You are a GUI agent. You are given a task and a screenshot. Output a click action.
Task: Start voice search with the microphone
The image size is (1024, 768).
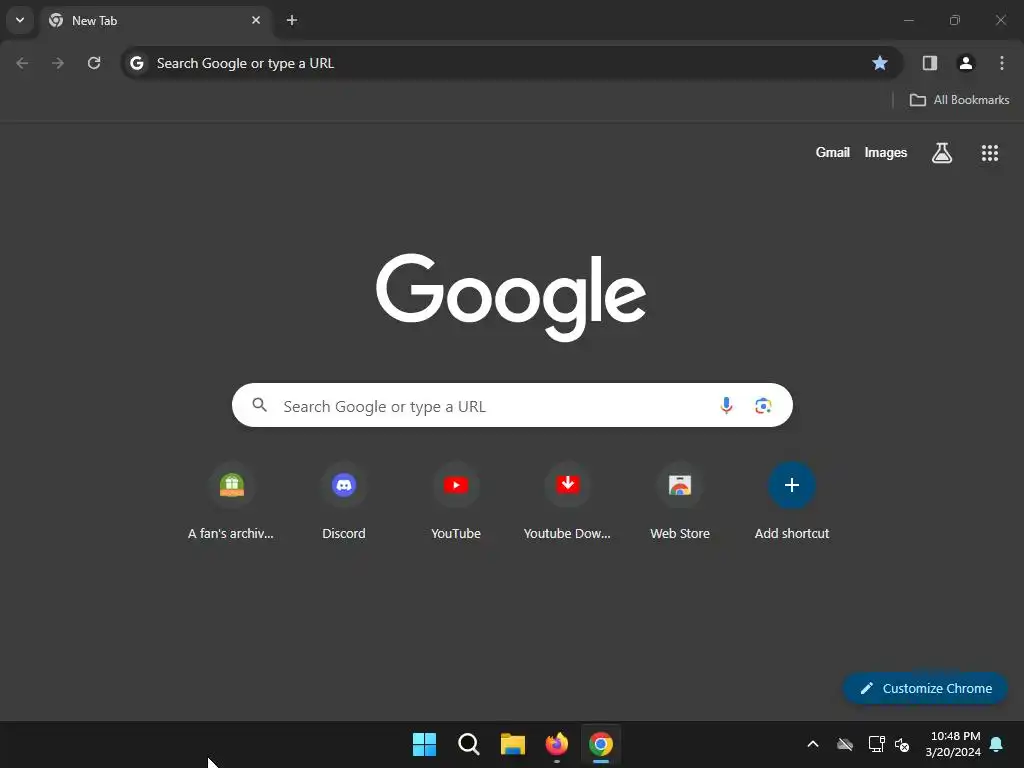(x=726, y=406)
